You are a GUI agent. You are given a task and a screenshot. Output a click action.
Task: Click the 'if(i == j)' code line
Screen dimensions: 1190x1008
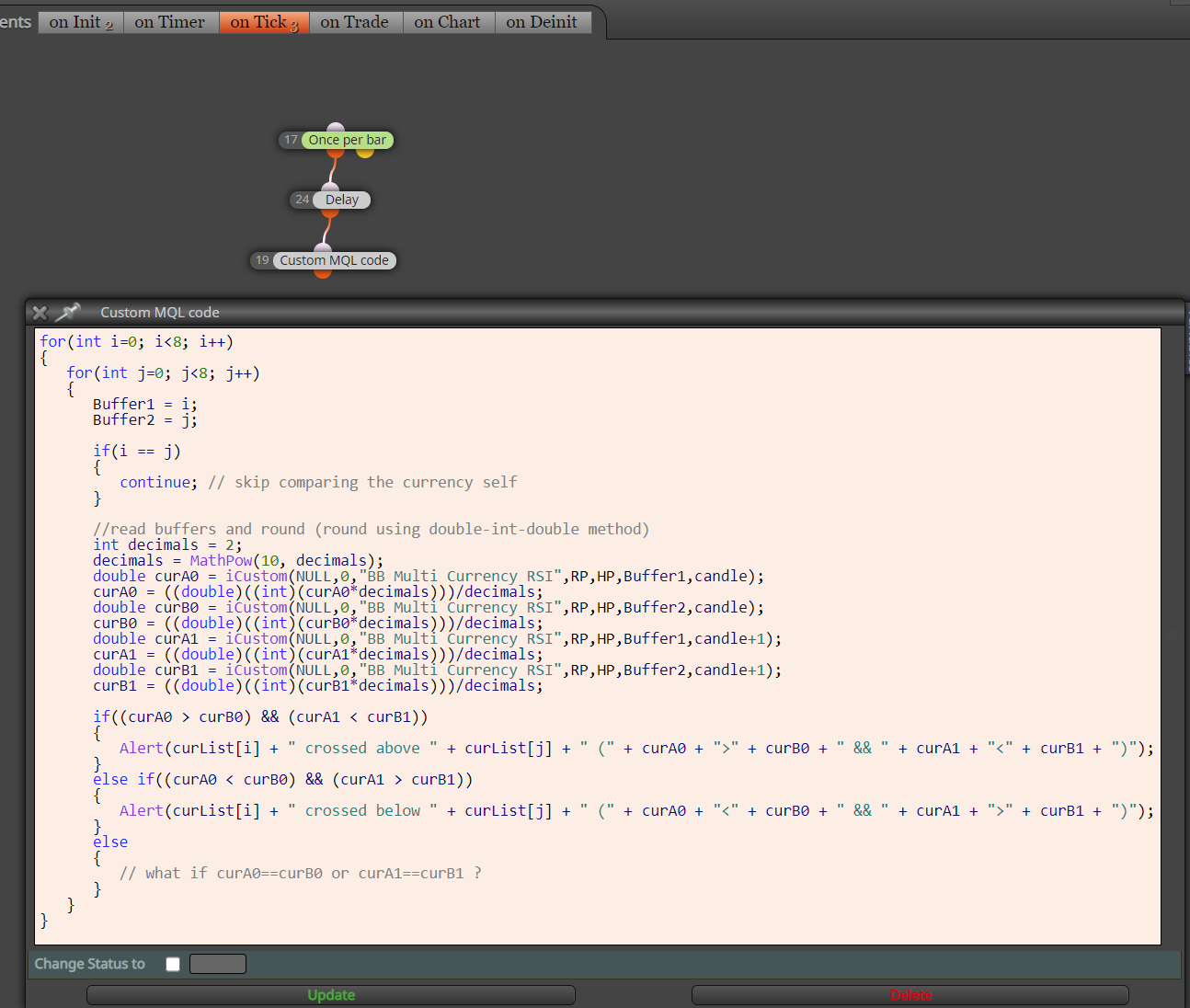[x=137, y=451]
